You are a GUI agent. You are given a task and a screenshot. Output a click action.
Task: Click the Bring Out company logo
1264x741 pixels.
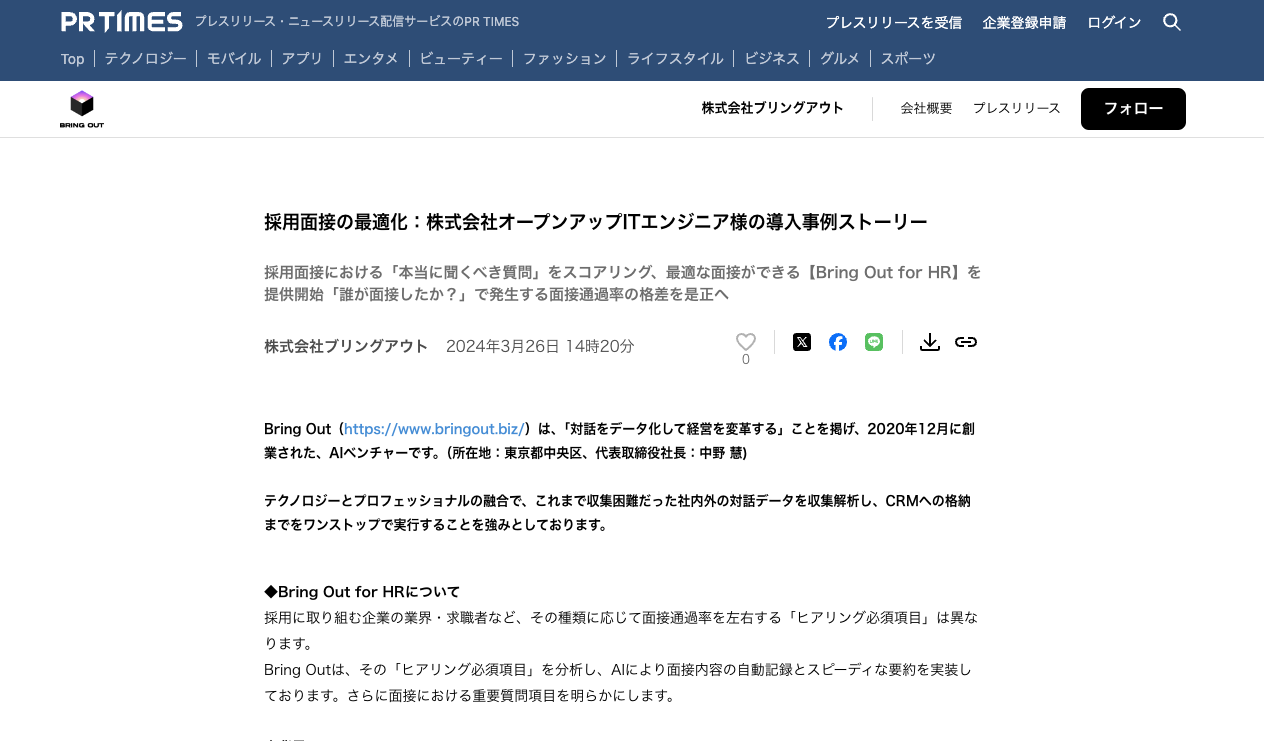[x=82, y=109]
